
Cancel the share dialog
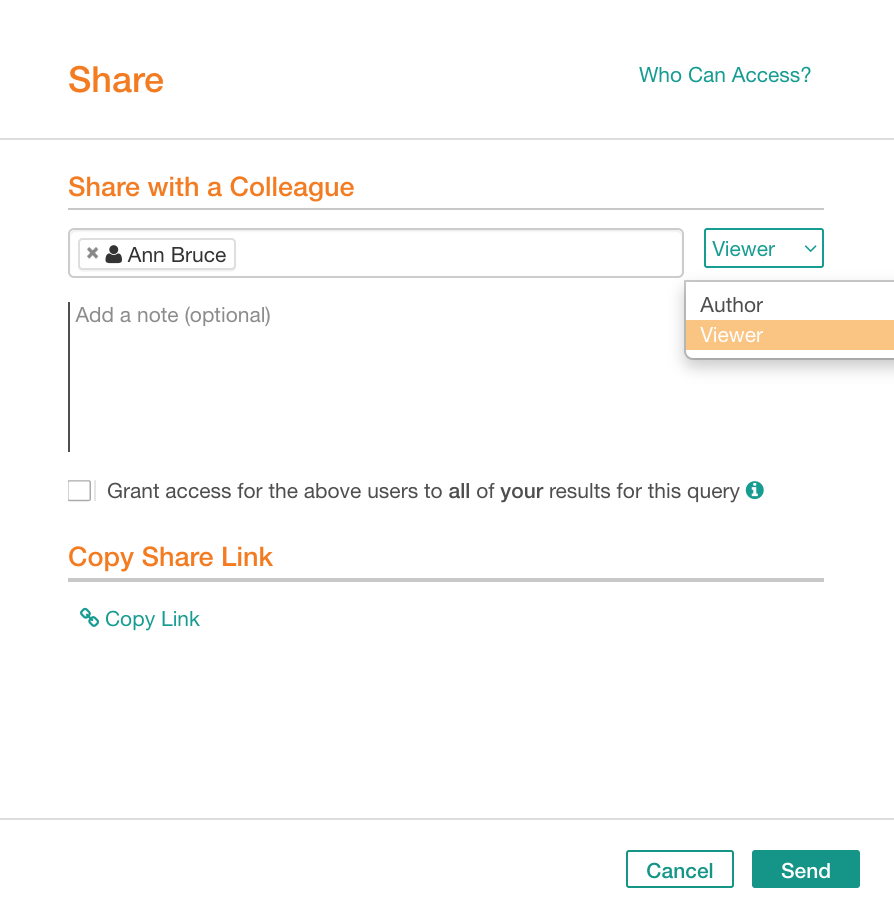(680, 869)
